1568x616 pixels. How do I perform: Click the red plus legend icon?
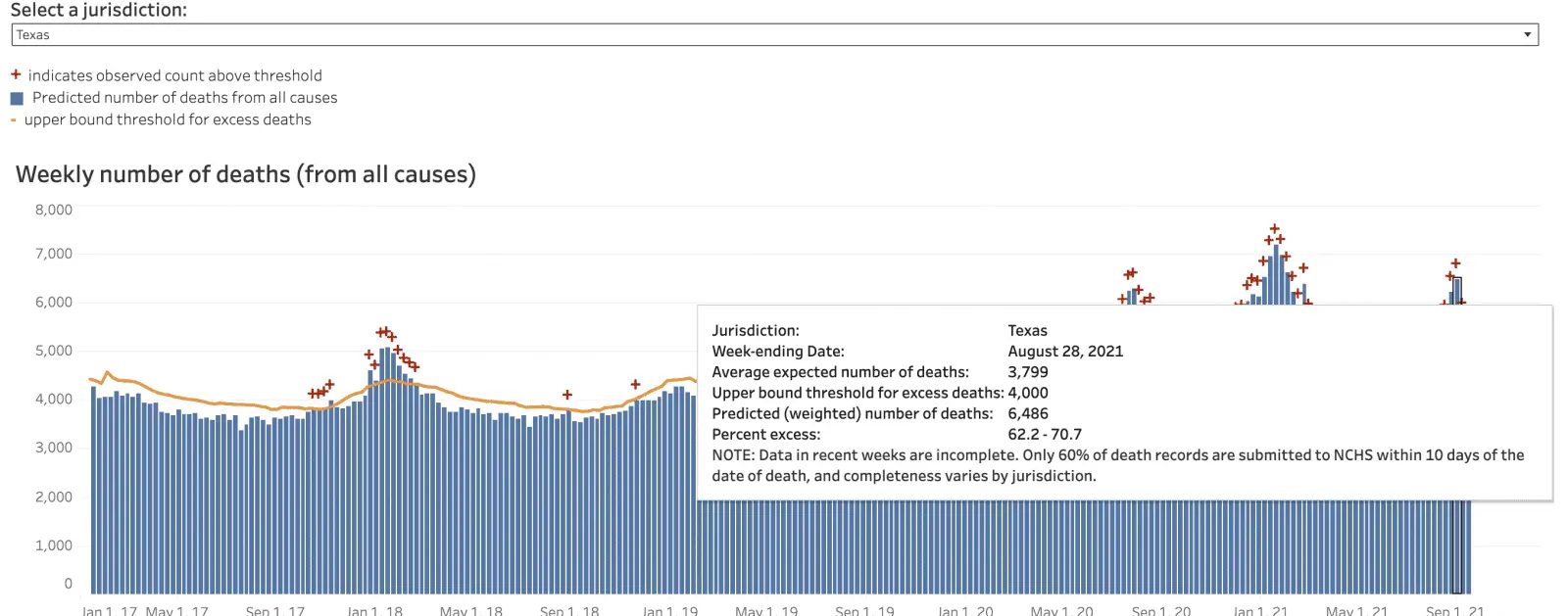(x=16, y=74)
